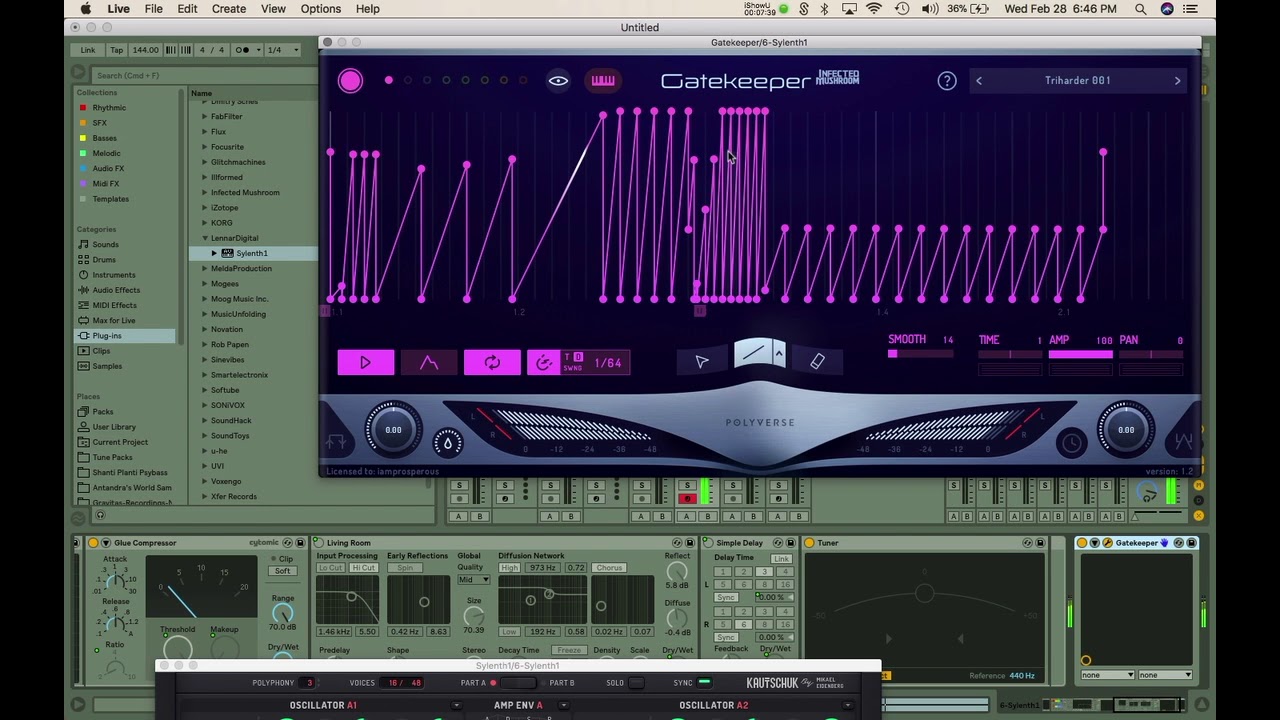Open the Create menu
Screen dimensions: 1280x720
229,9
